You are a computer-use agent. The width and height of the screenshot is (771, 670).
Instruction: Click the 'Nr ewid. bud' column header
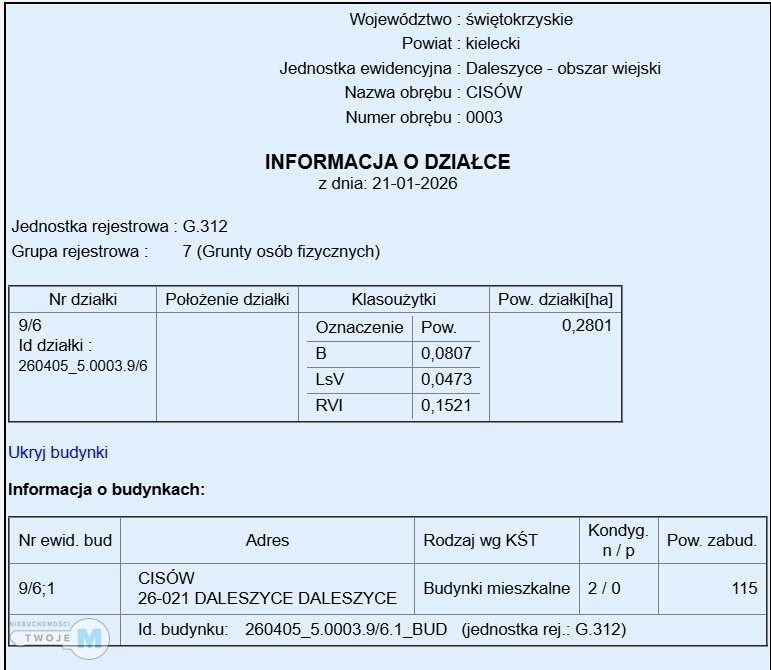tap(65, 540)
